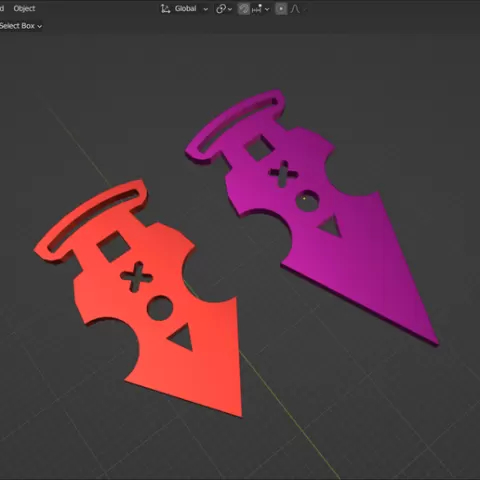Open the partially visible Add menu

coord(2,9)
